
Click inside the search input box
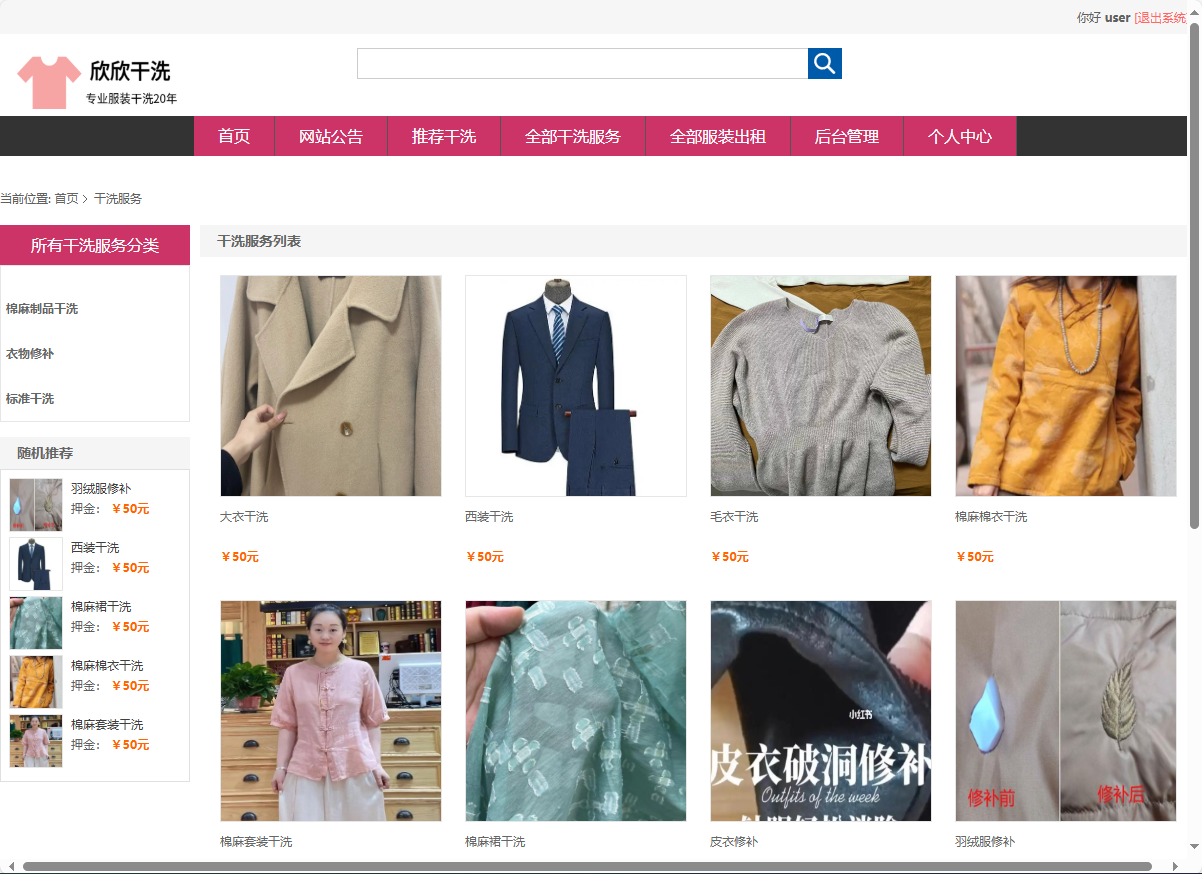tap(582, 62)
